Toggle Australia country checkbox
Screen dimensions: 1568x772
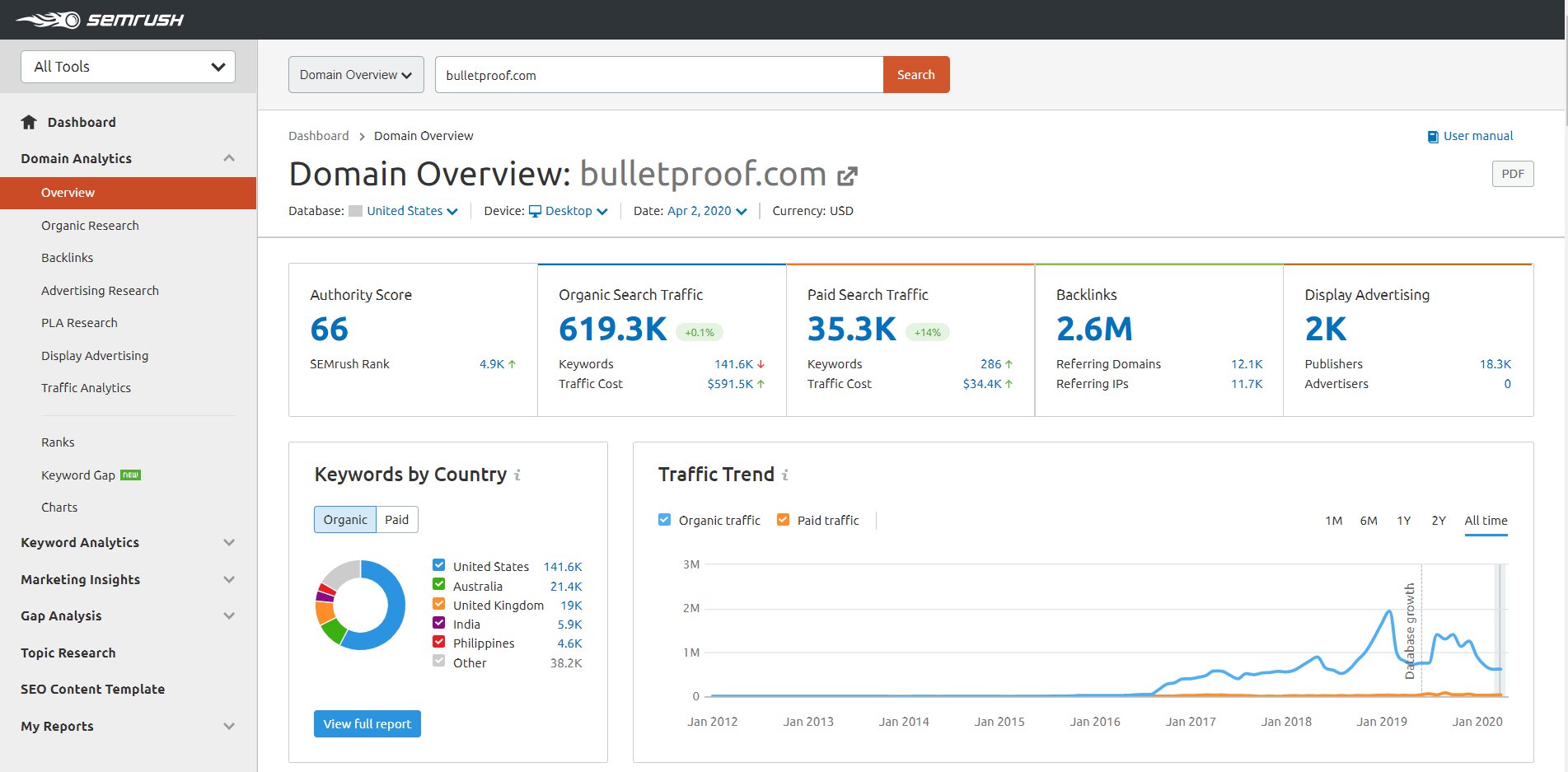tap(439, 584)
